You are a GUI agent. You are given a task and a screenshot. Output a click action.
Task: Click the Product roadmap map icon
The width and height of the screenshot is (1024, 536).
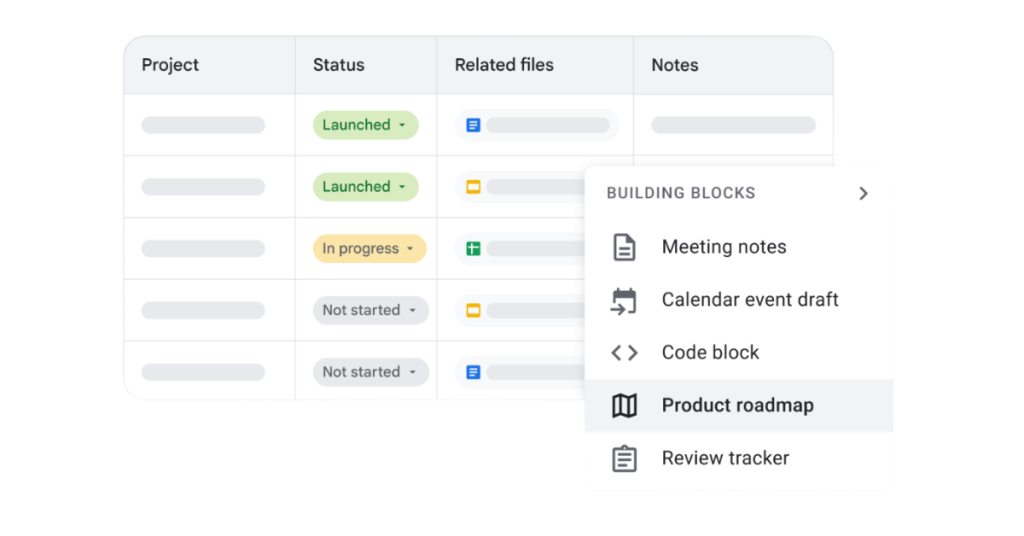[x=624, y=405]
